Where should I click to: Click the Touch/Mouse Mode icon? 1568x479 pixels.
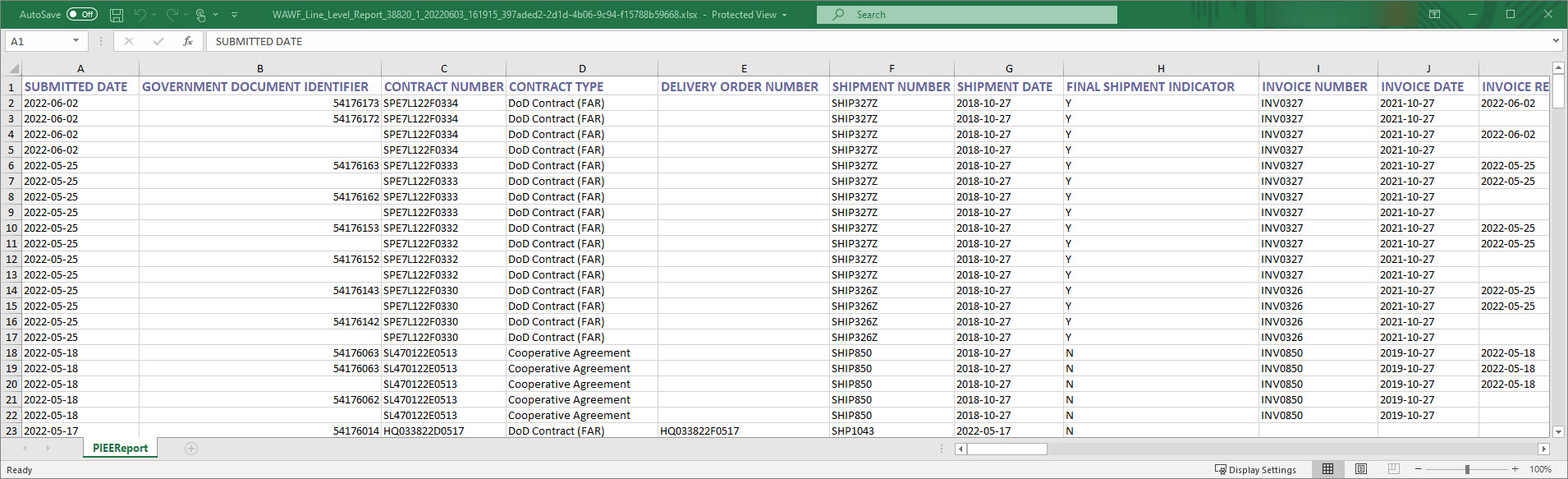[x=200, y=15]
